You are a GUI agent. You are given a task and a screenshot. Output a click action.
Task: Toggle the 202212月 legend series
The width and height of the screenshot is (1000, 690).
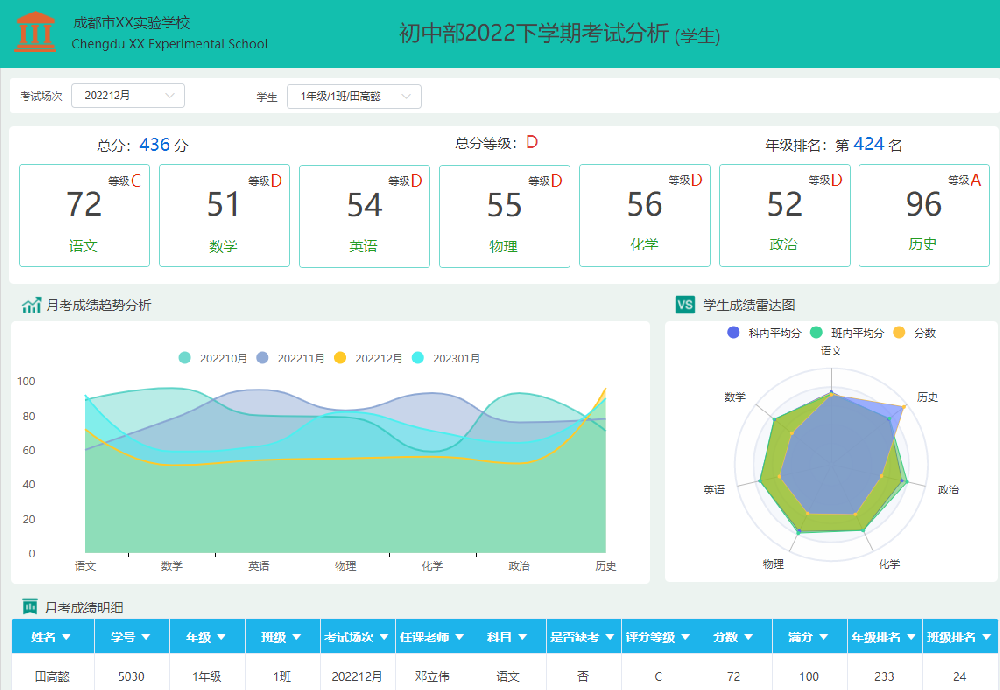[x=368, y=358]
